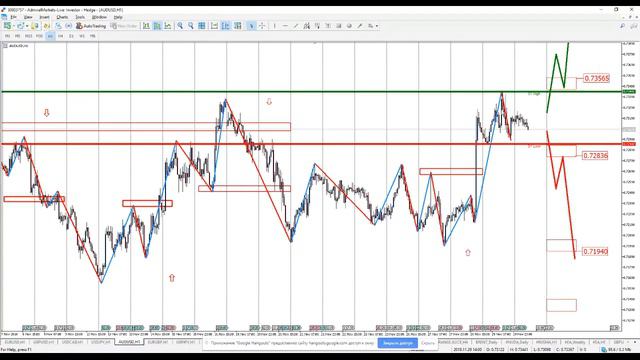Select the MN timeframe
This screenshot has width=640, height=360.
[92, 36]
